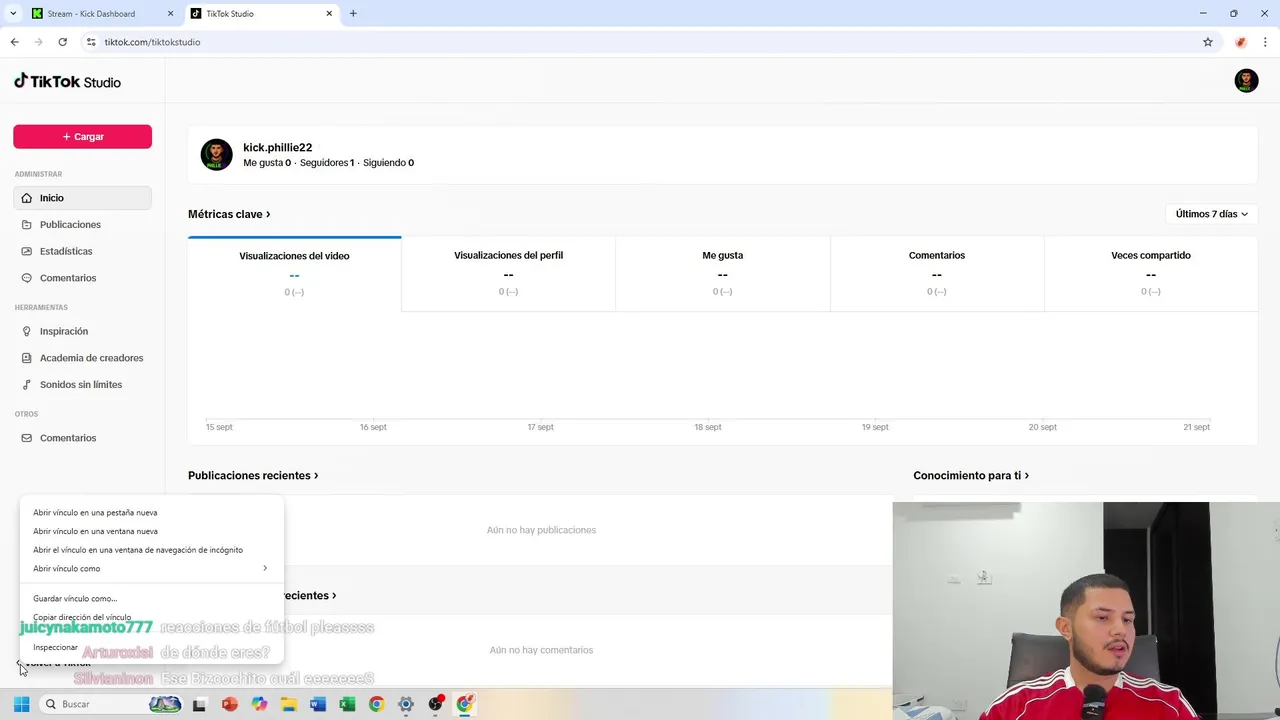Click the Chrome profile icon in the toolbar

pyautogui.click(x=1240, y=42)
